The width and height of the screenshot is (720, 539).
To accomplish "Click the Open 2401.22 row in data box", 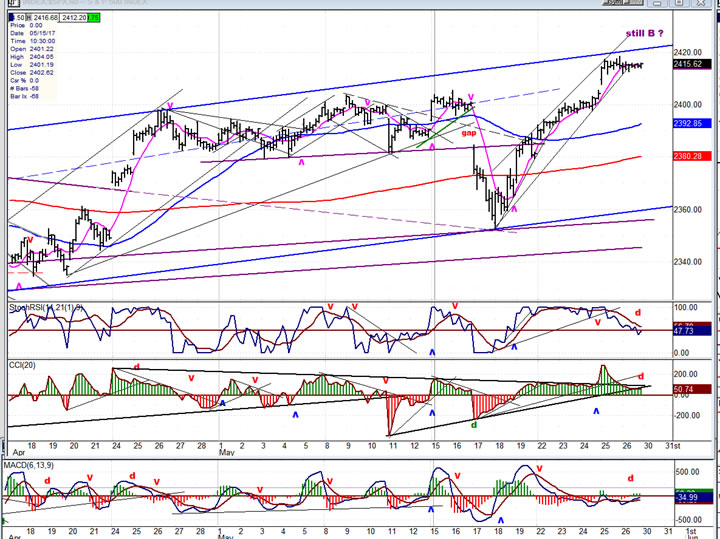I will tap(33, 49).
